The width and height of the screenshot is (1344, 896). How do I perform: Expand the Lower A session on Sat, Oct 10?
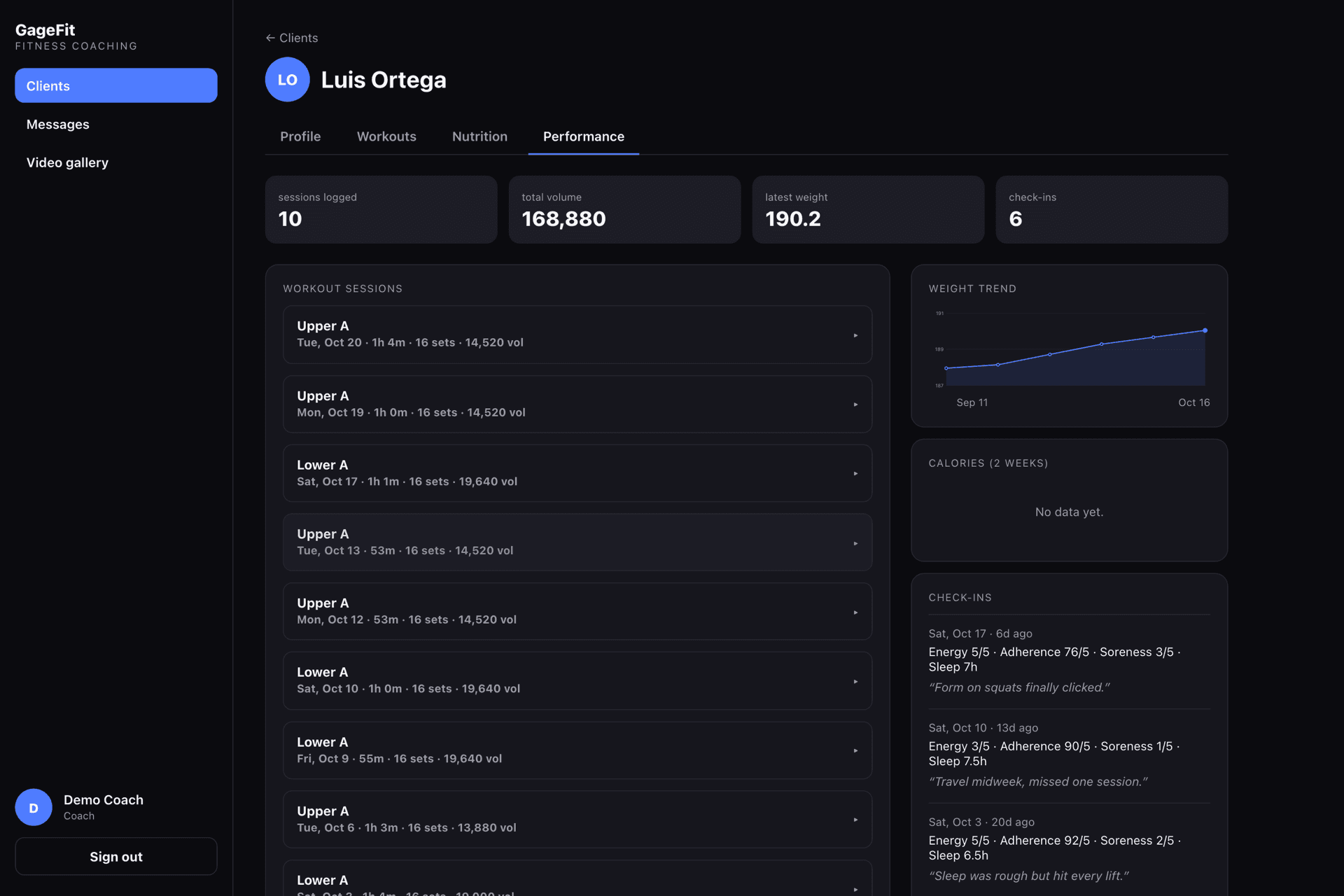coord(577,680)
